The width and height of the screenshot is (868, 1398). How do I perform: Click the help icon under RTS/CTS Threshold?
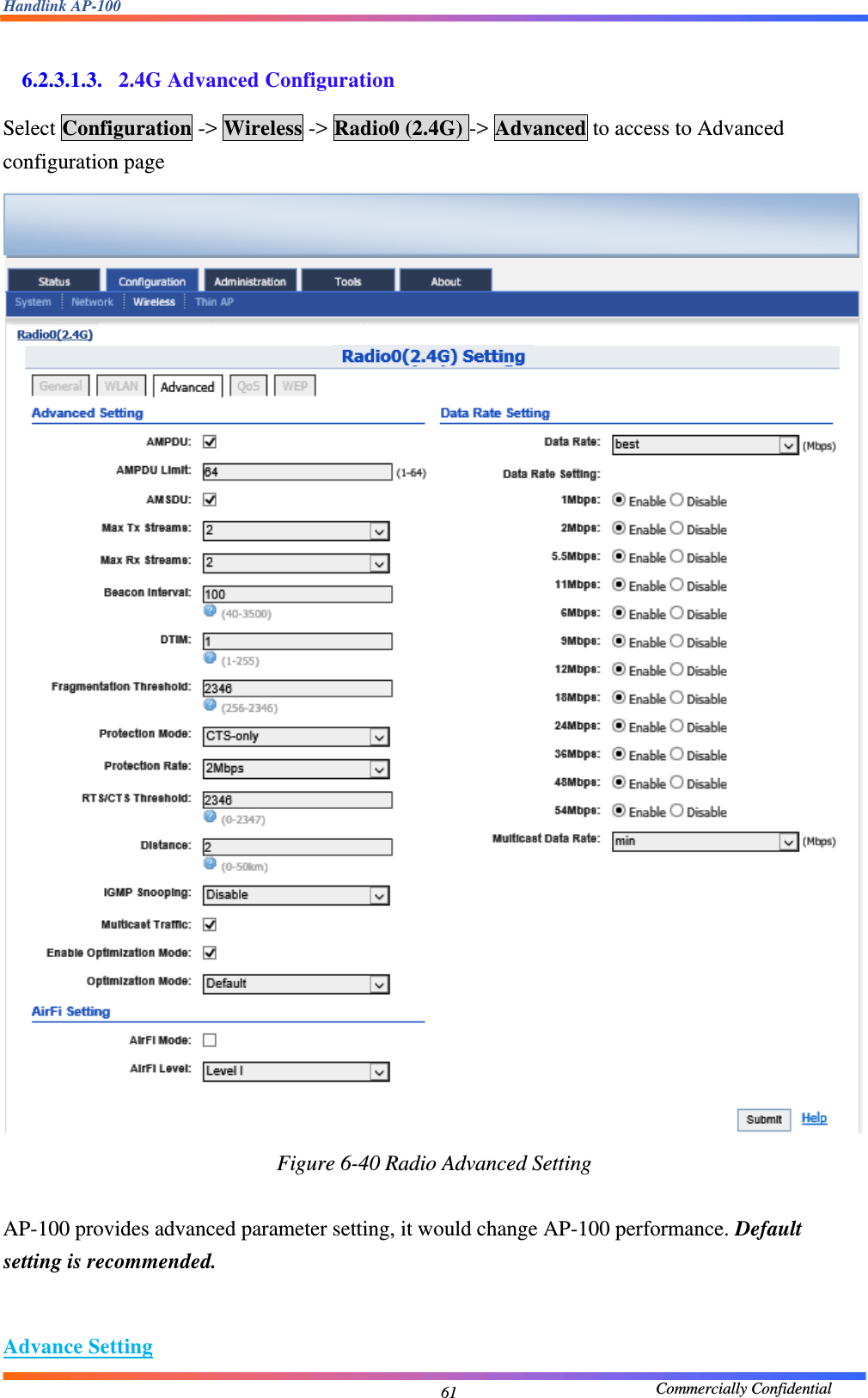pyautogui.click(x=210, y=817)
